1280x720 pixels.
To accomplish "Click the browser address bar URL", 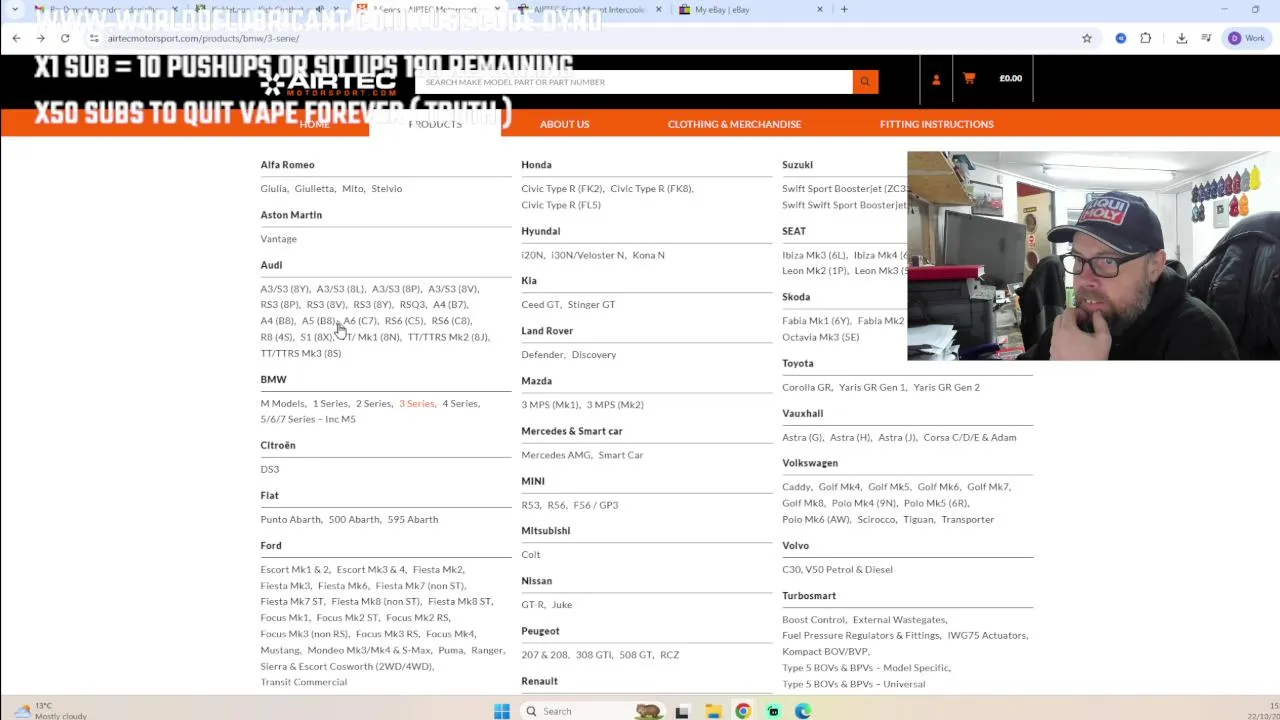I will coord(203,38).
